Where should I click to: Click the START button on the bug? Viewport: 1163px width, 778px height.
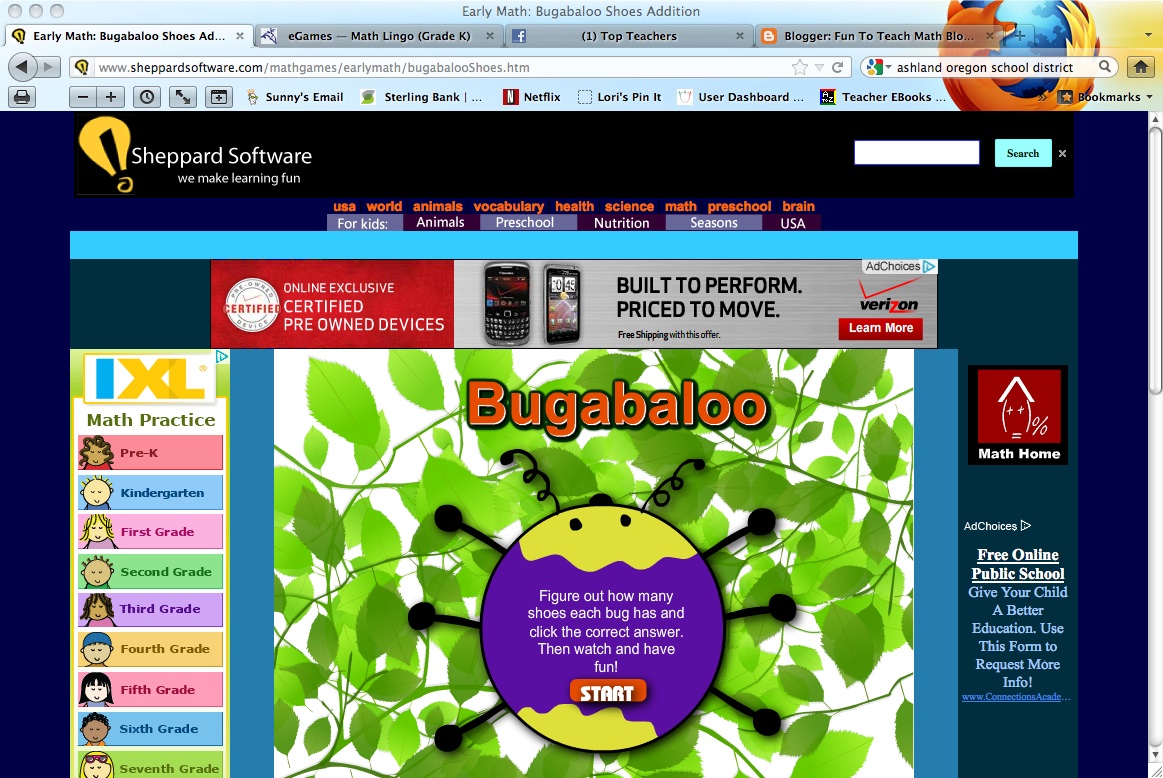pos(607,692)
